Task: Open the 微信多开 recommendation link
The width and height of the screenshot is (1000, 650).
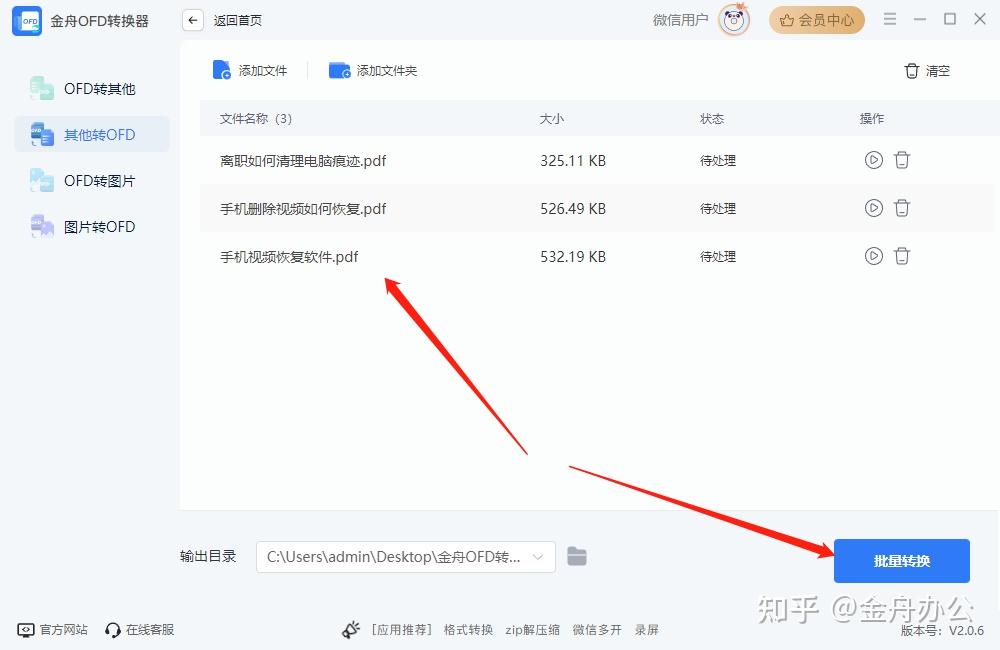Action: tap(597, 630)
